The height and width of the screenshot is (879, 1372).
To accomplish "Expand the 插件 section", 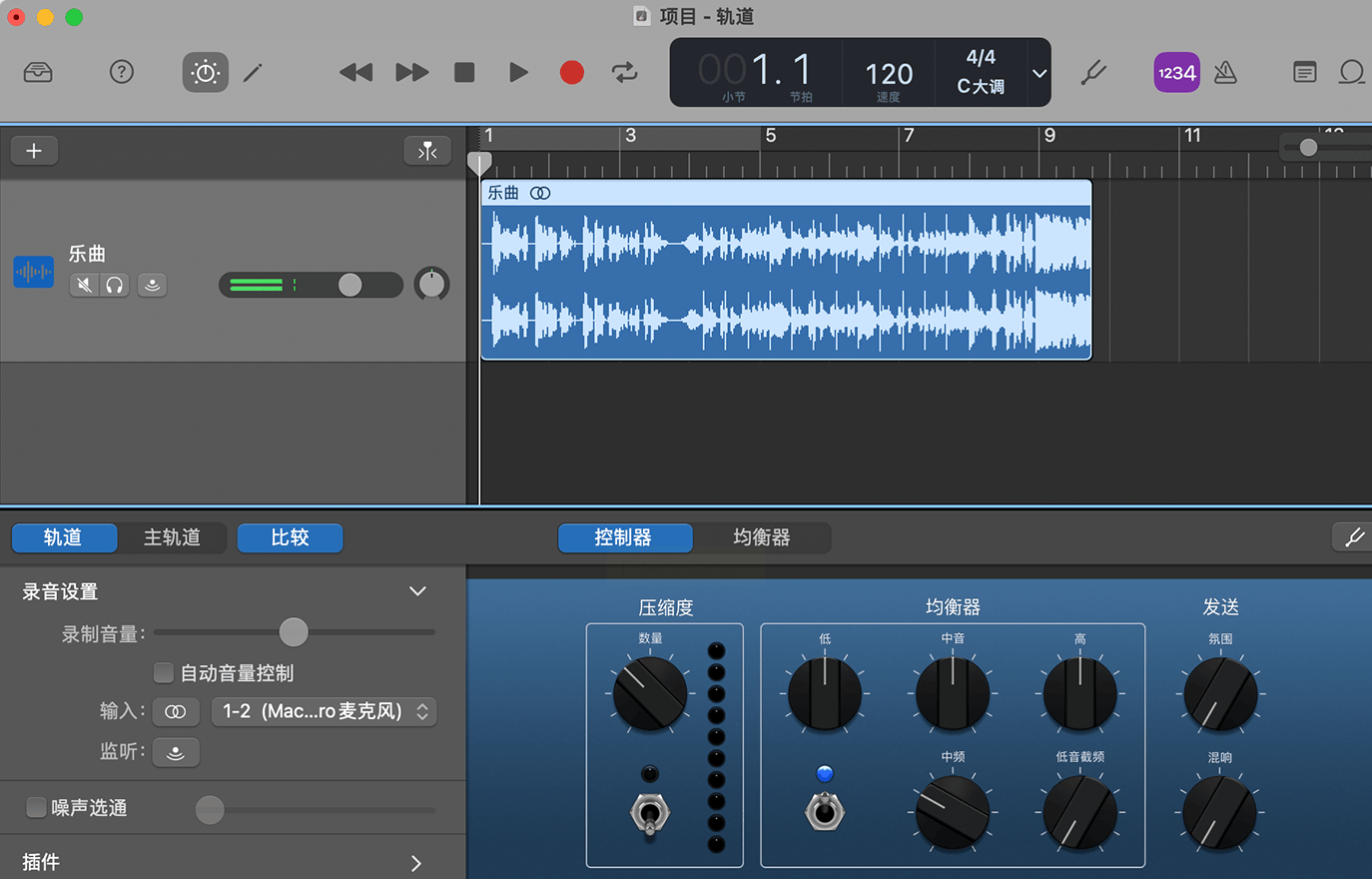I will 416,862.
